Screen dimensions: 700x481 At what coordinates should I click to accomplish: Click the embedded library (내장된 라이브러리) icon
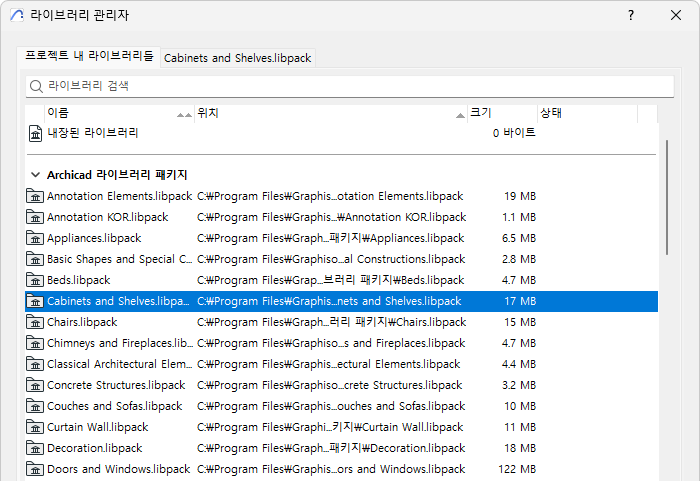click(x=35, y=133)
